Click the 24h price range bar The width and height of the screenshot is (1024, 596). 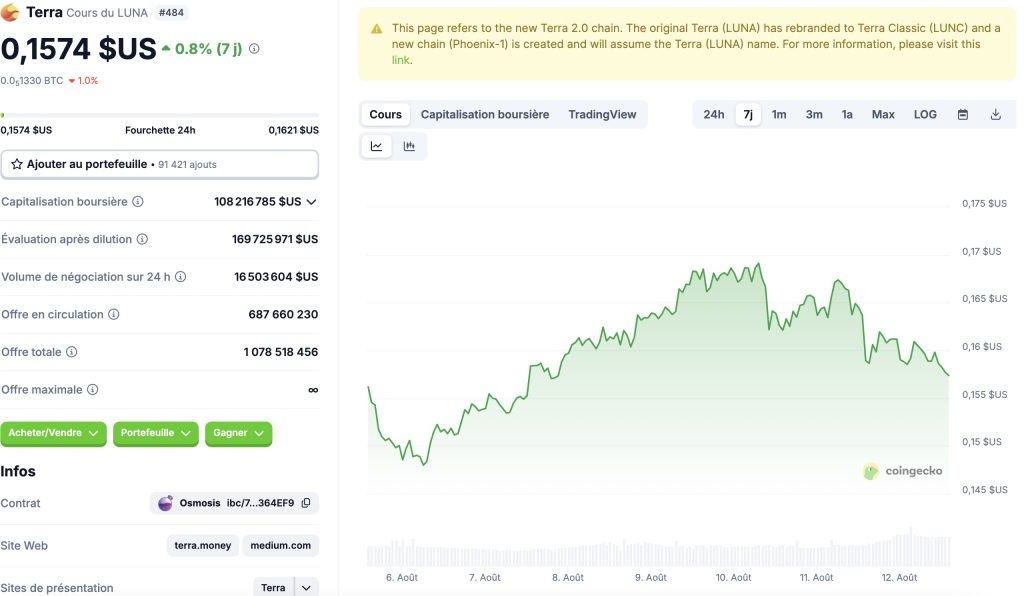(160, 115)
